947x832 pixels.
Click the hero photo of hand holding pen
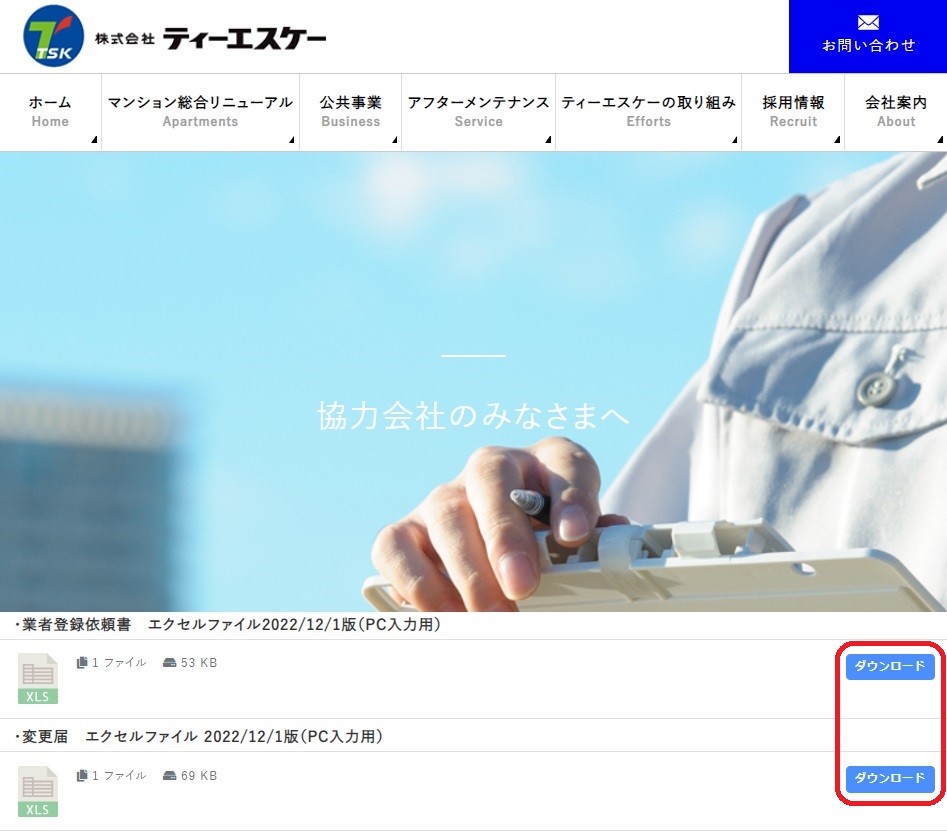pos(474,382)
